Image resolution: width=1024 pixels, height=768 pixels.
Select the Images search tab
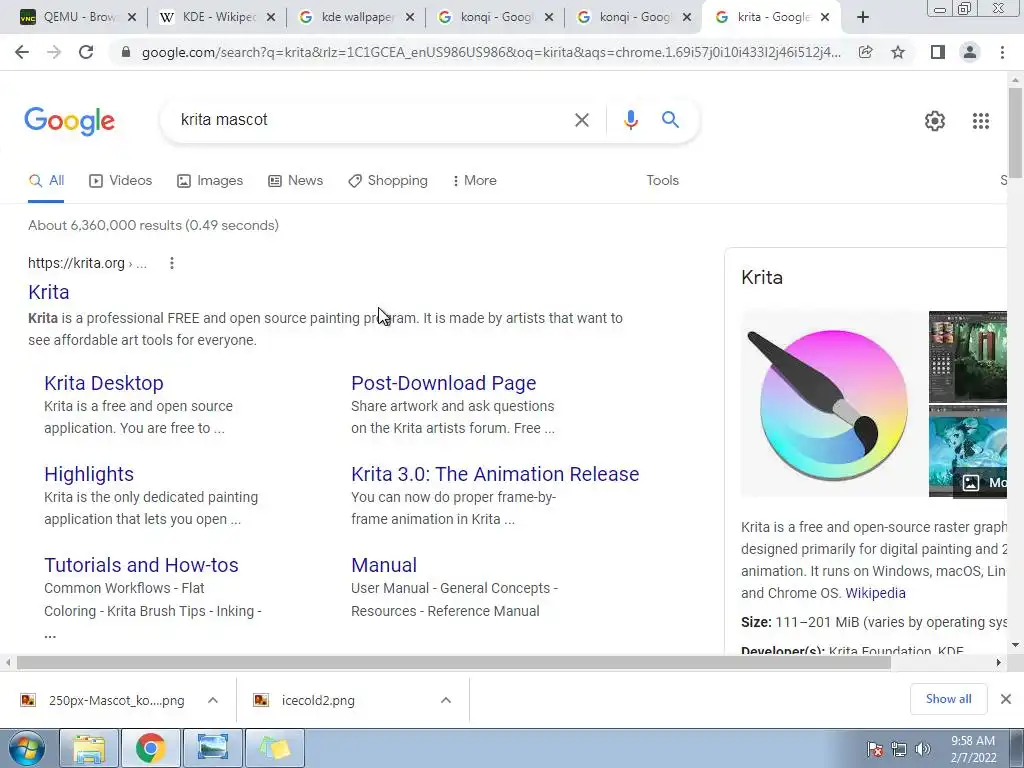pos(210,181)
